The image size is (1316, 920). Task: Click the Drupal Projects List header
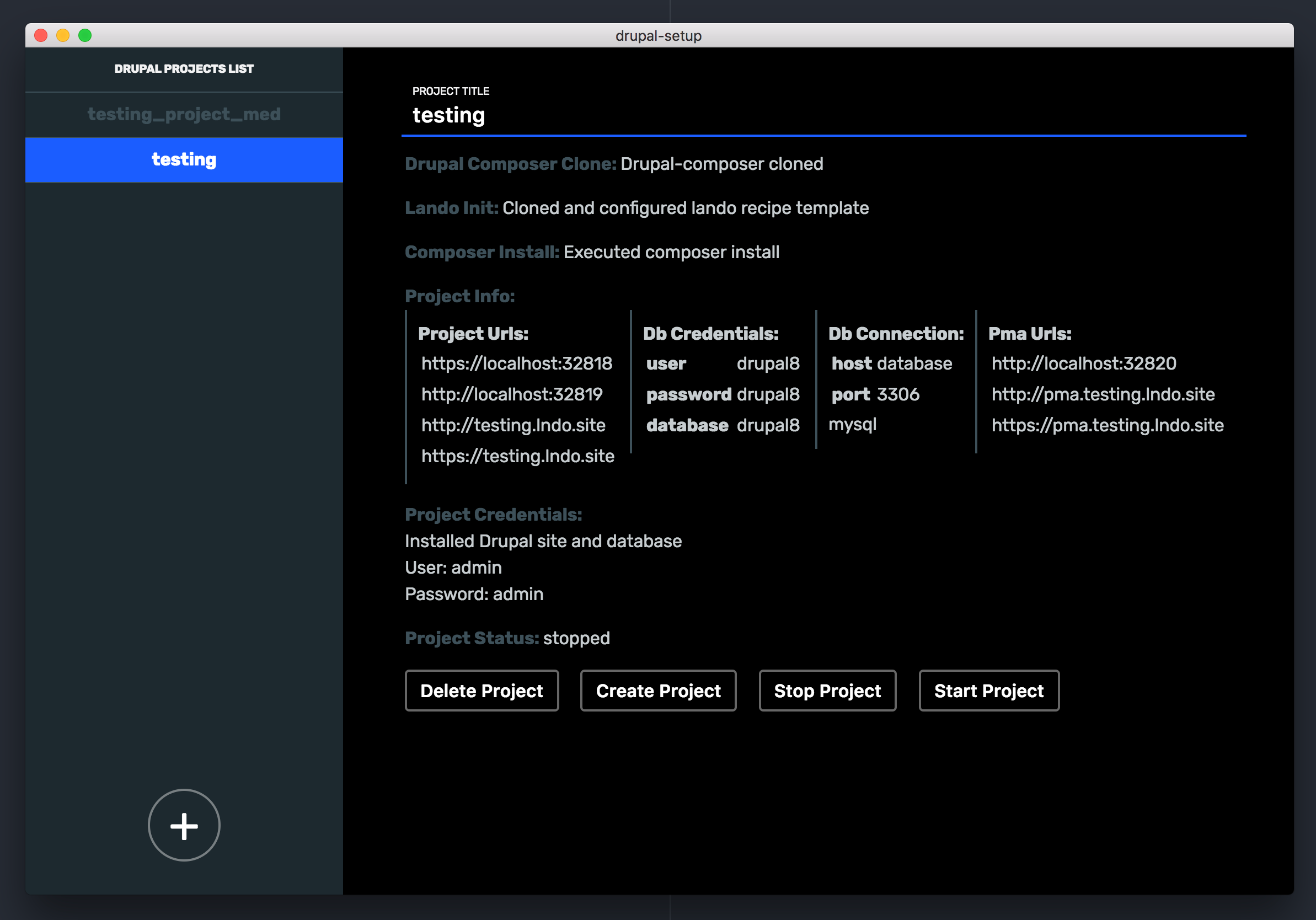[184, 69]
